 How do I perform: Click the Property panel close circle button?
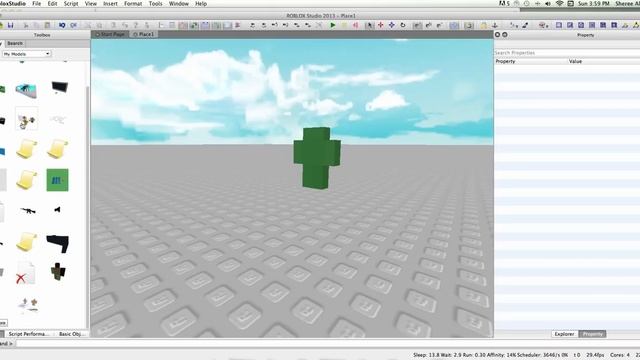click(x=497, y=35)
